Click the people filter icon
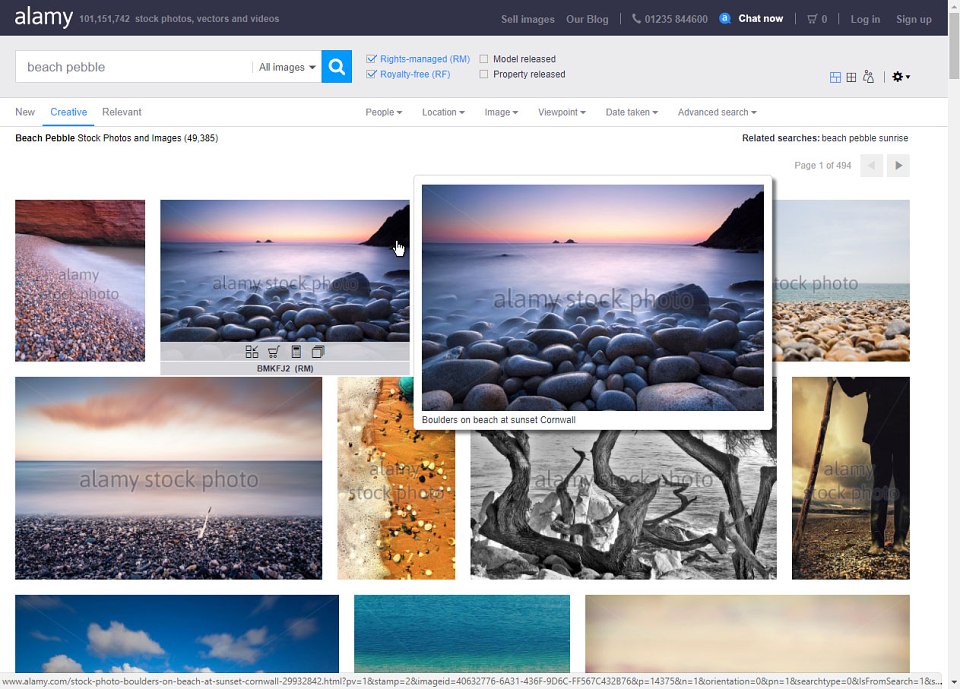Screen dimensions: 960x689 [x=868, y=77]
